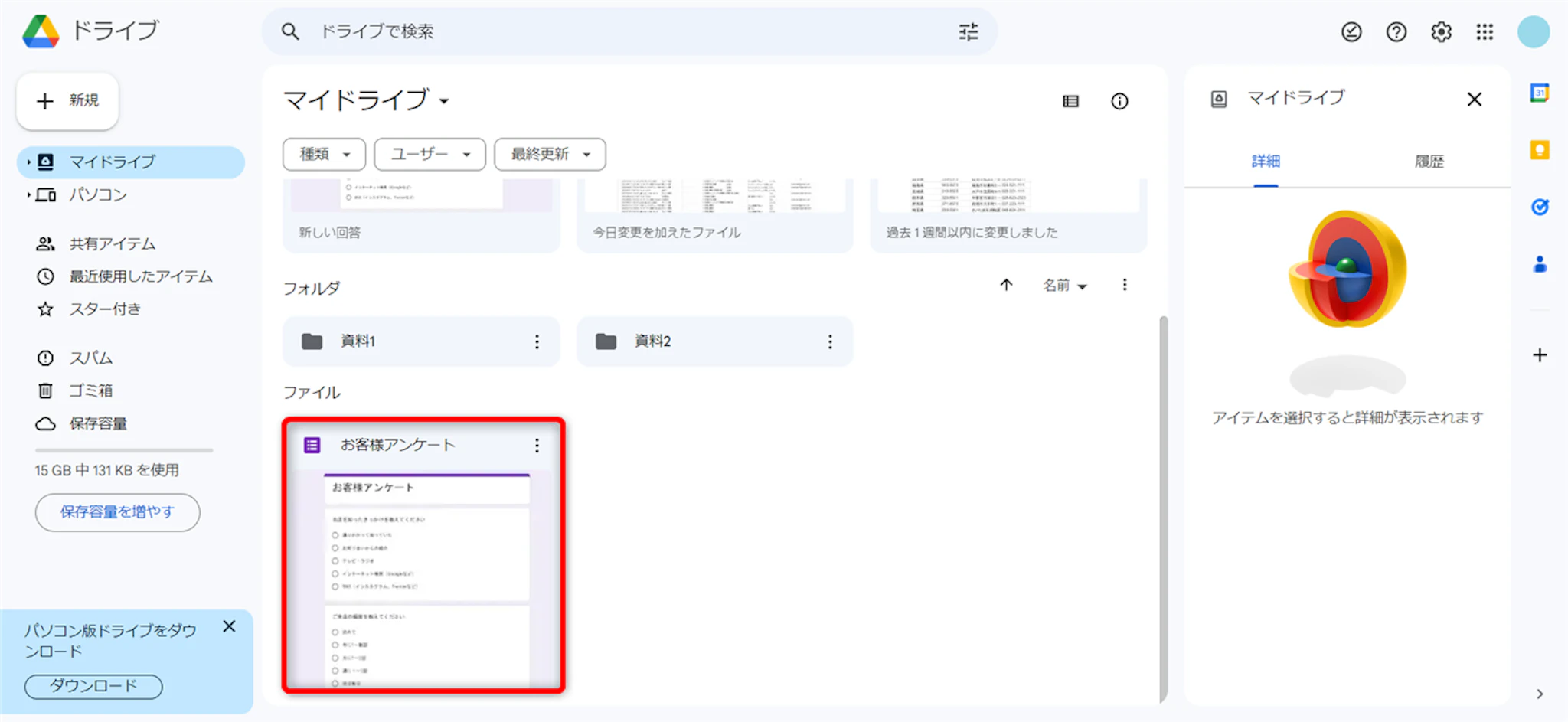Viewport: 1568px width, 722px height.
Task: Open Google Calendar in side panel
Action: tap(1539, 93)
